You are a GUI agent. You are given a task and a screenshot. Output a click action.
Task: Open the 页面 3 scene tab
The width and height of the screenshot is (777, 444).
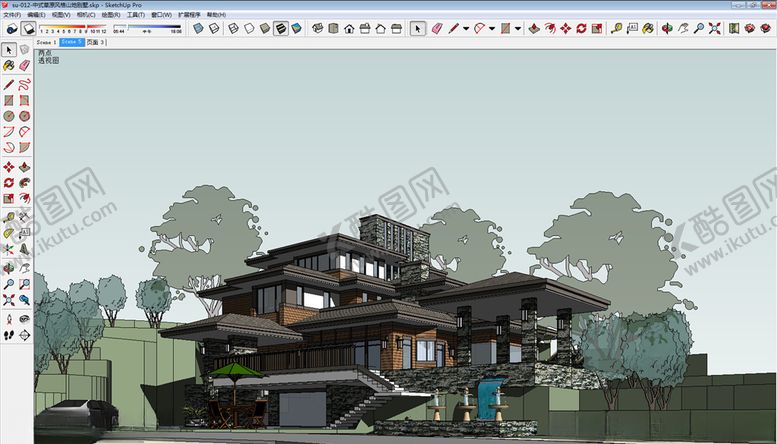[x=96, y=44]
